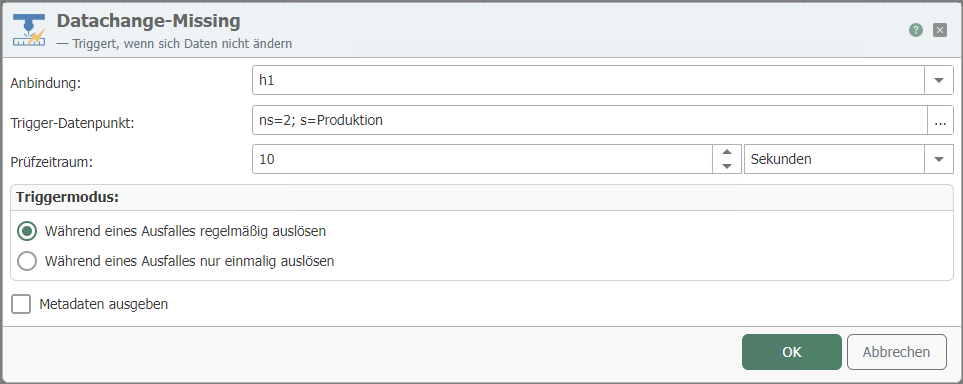Focus the Prüfzeitraum value field showing 10

(482, 159)
